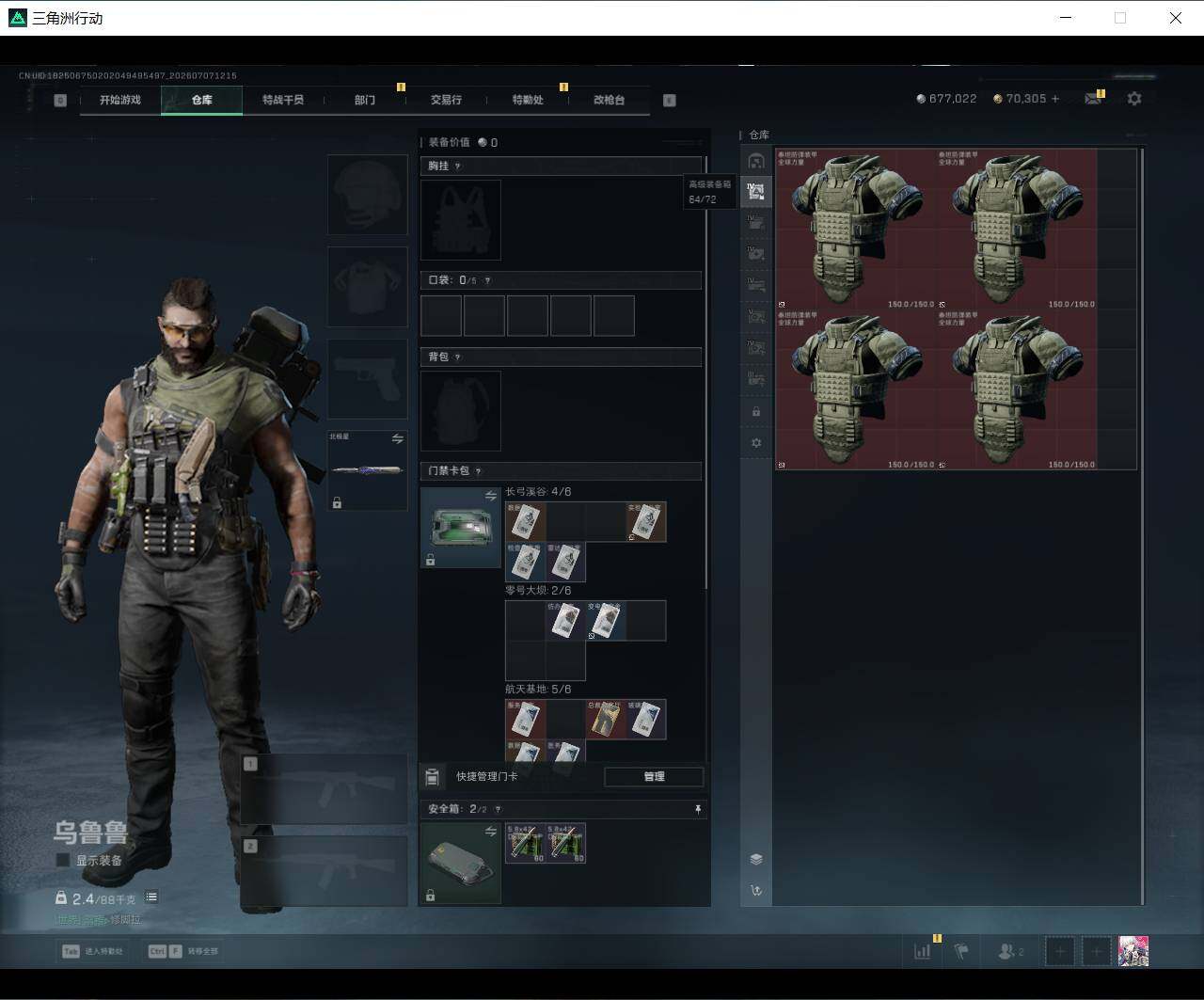1204x1000 pixels.
Task: Click the Tab 进入移動处 shortcut
Action: click(92, 951)
